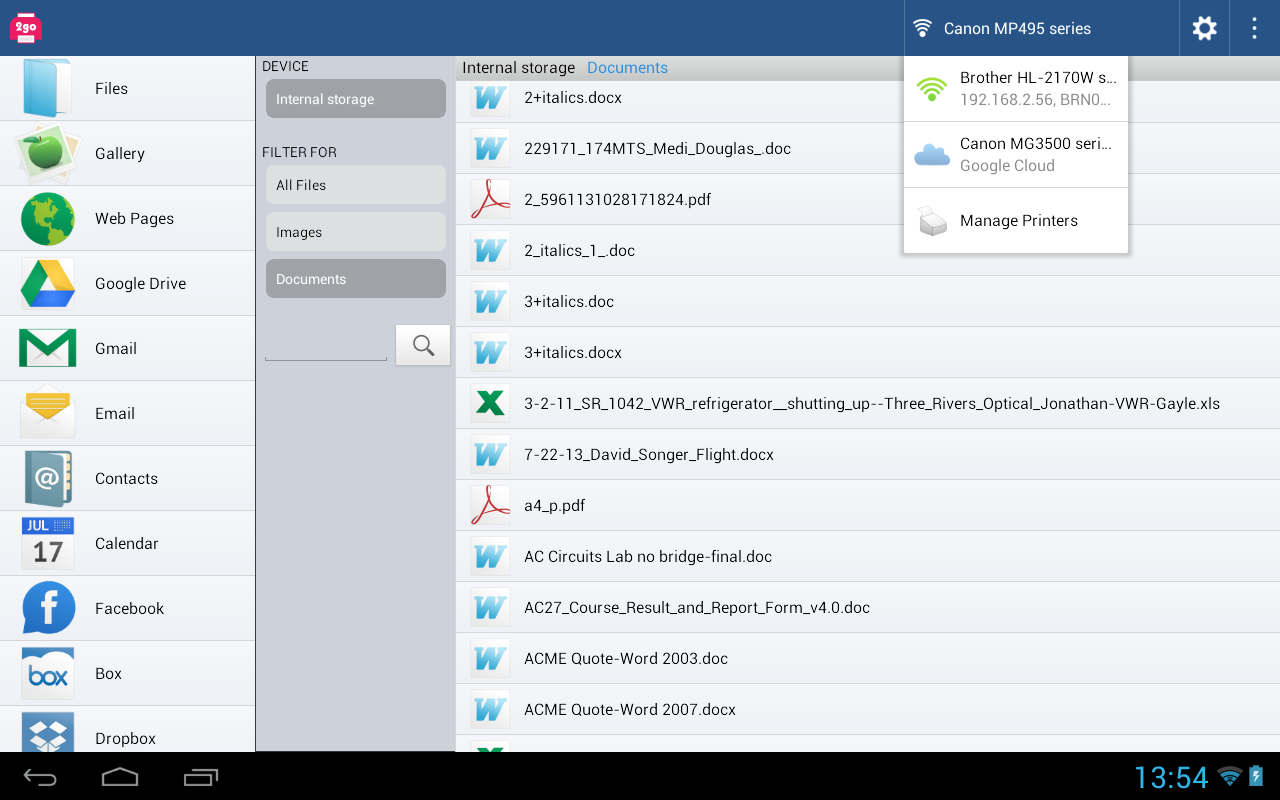Viewport: 1280px width, 800px height.
Task: Open the Gallery apple icon
Action: pyautogui.click(x=47, y=153)
